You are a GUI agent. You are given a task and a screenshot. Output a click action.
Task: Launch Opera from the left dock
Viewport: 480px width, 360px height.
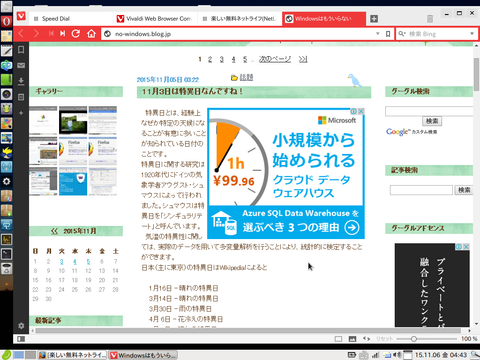point(6,21)
